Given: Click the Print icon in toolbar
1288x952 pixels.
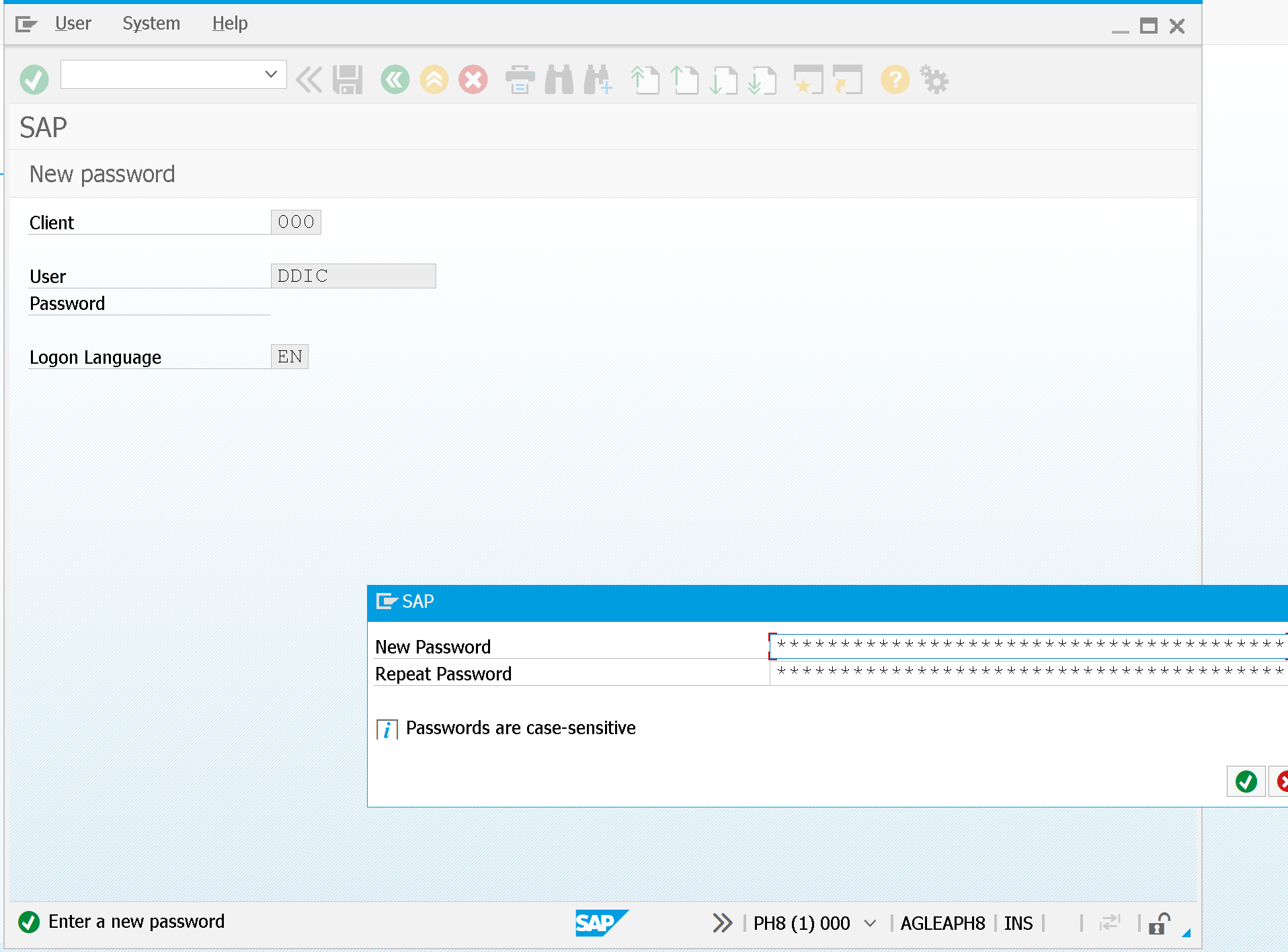Looking at the screenshot, I should (x=520, y=80).
